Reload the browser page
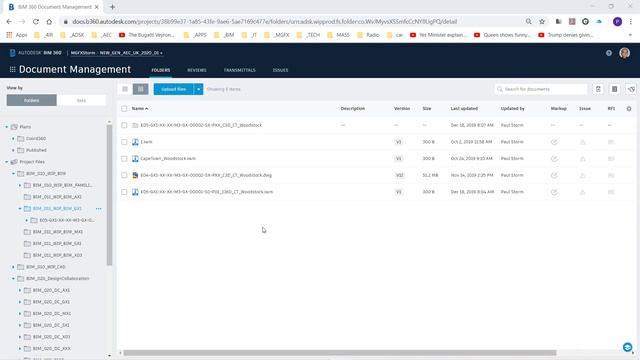The width and height of the screenshot is (640, 360). pyautogui.click(x=36, y=22)
